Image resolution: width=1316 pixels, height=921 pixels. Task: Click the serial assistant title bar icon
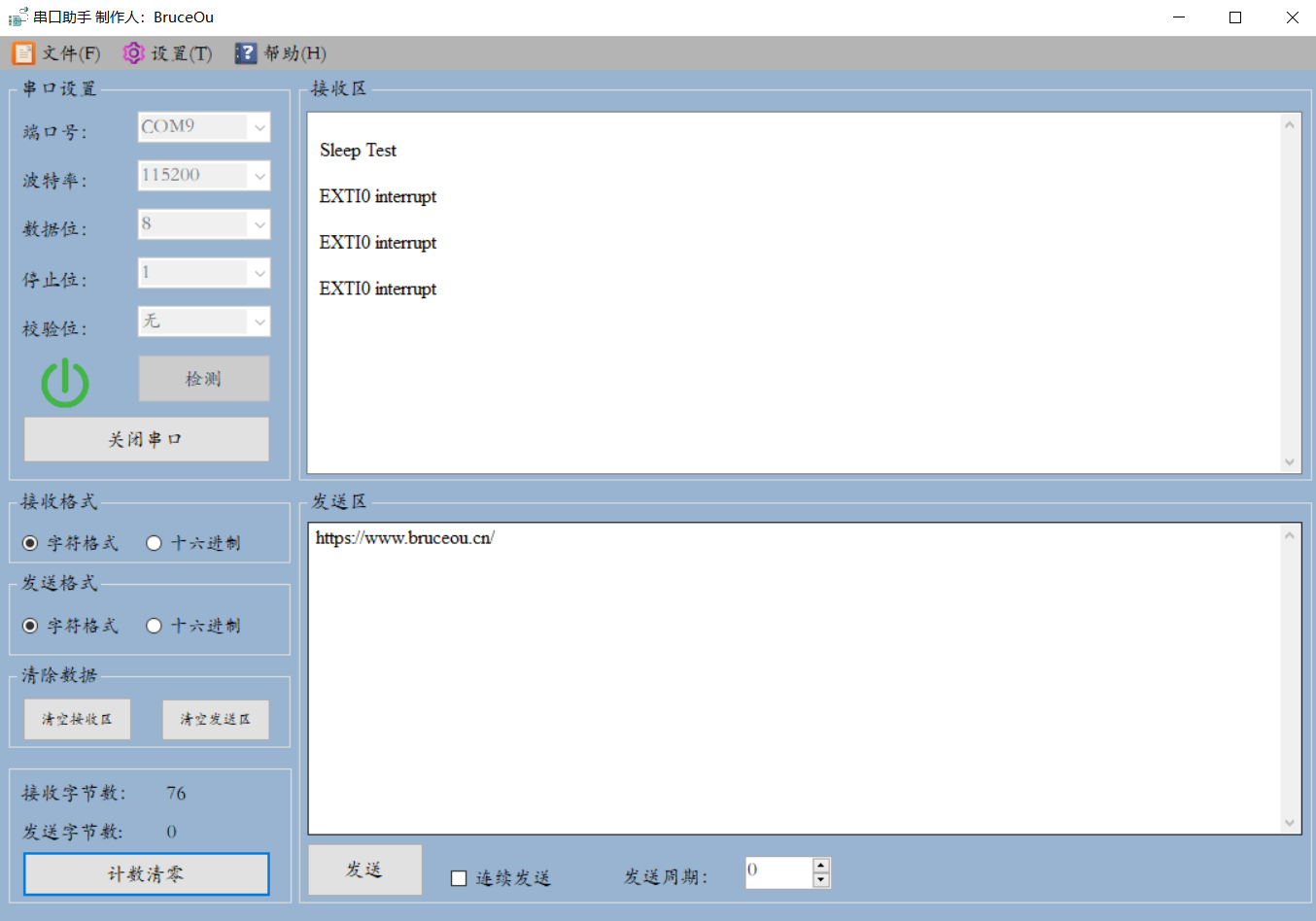coord(17,17)
